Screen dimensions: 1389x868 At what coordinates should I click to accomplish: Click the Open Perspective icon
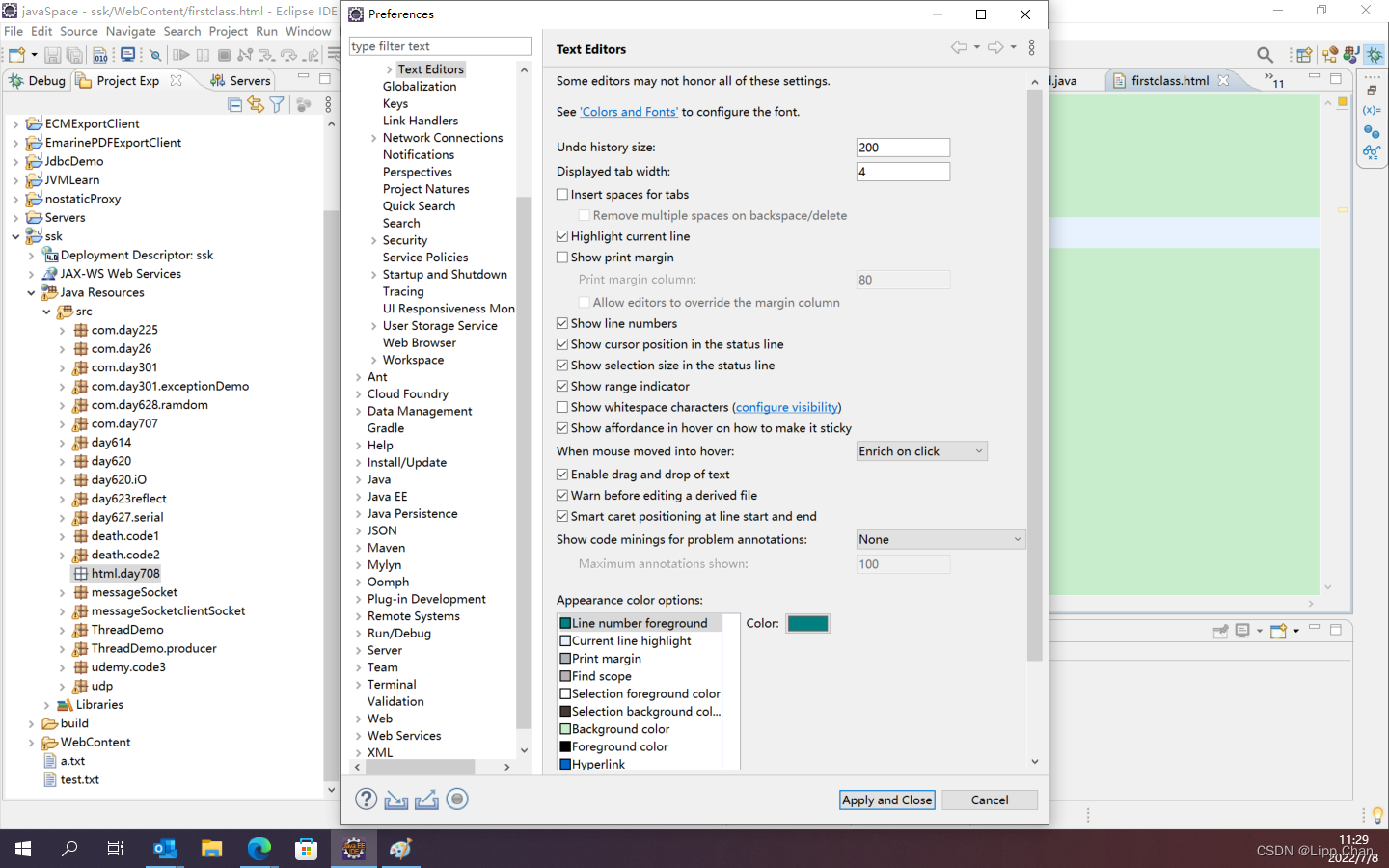pos(1304,55)
